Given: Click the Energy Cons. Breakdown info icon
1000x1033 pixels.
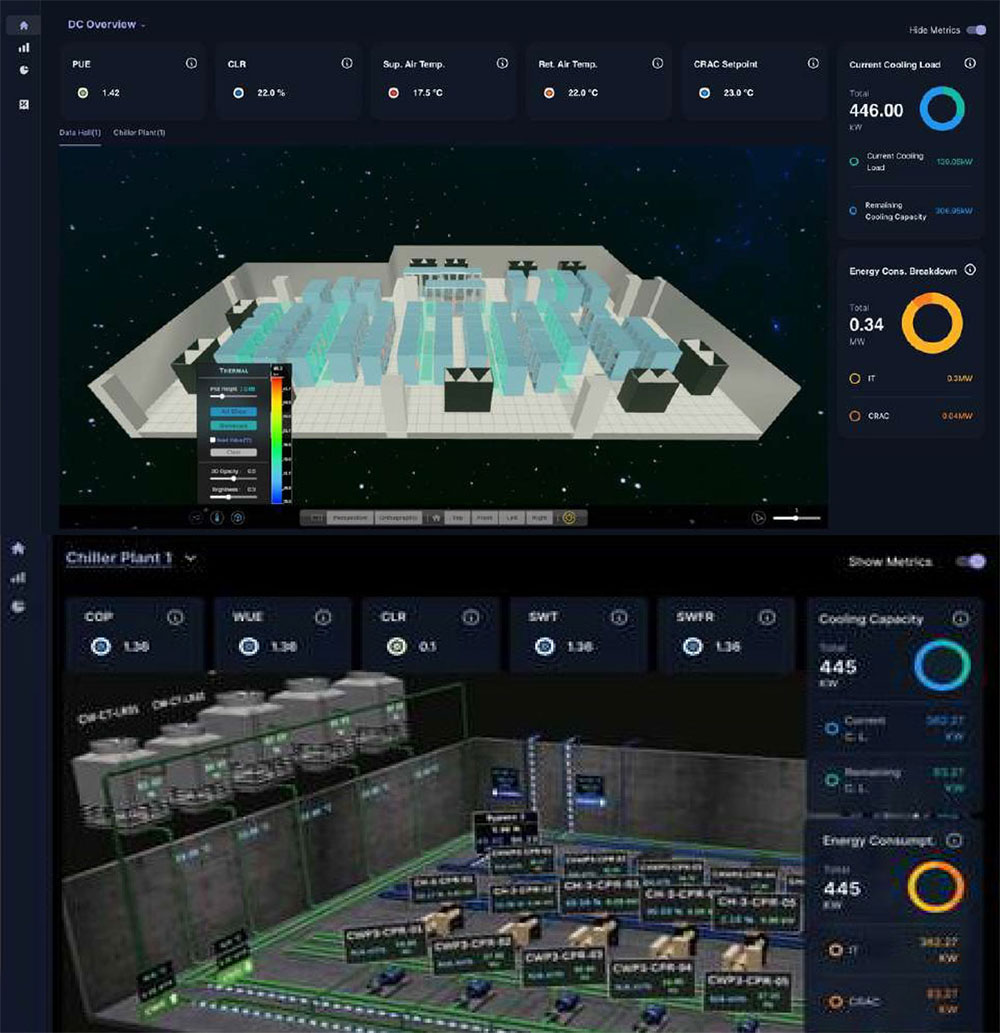Looking at the screenshot, I should click(x=969, y=270).
